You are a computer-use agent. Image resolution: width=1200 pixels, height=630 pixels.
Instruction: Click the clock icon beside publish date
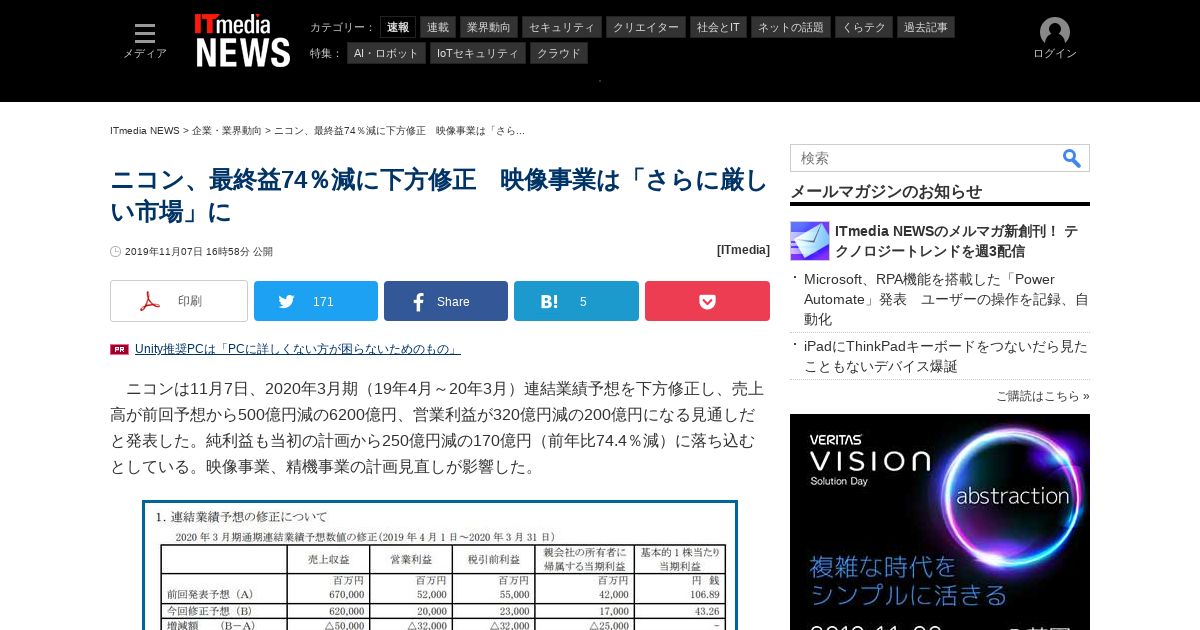[116, 252]
